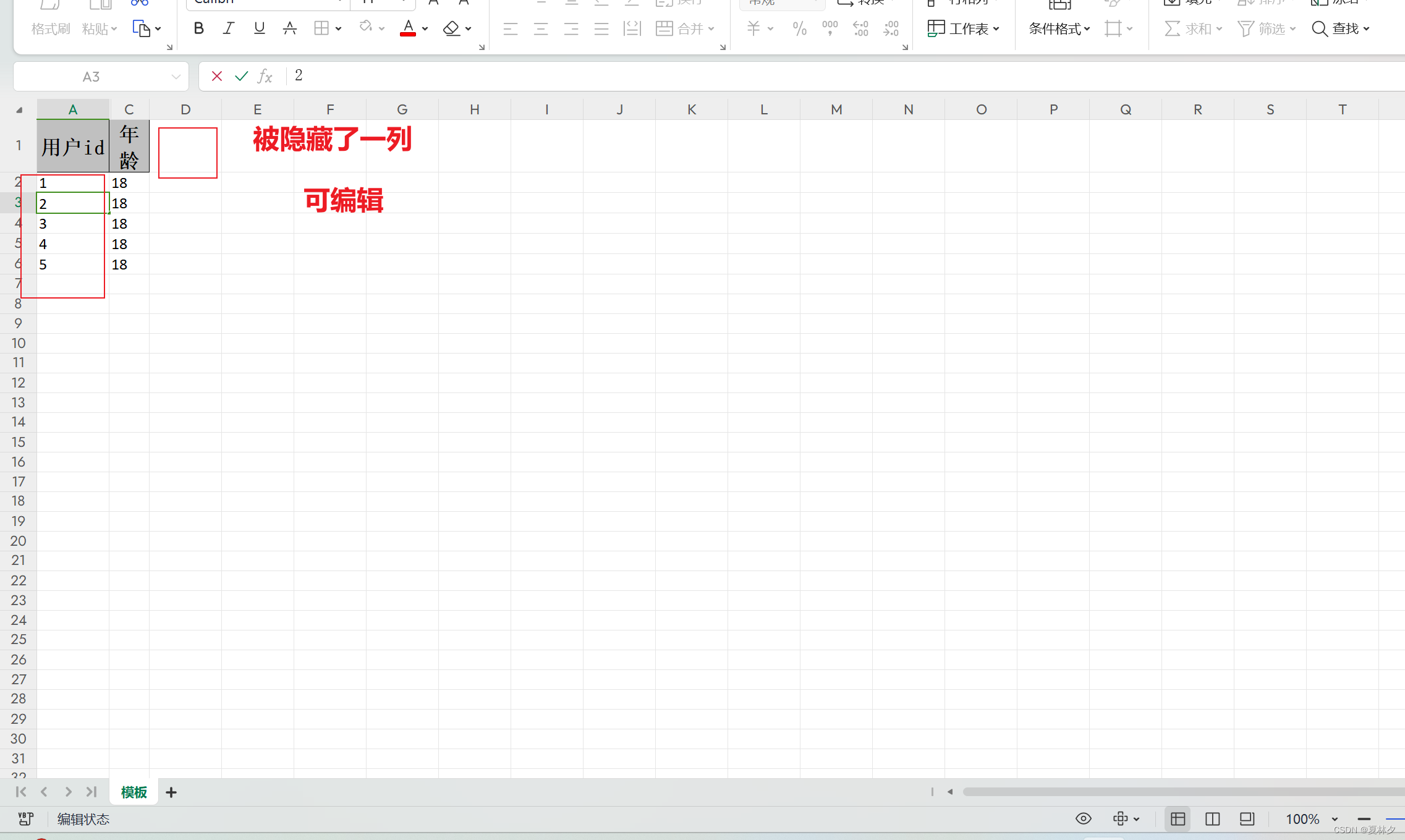The image size is (1405, 840).
Task: Go to the last sheet tab
Action: 91,792
